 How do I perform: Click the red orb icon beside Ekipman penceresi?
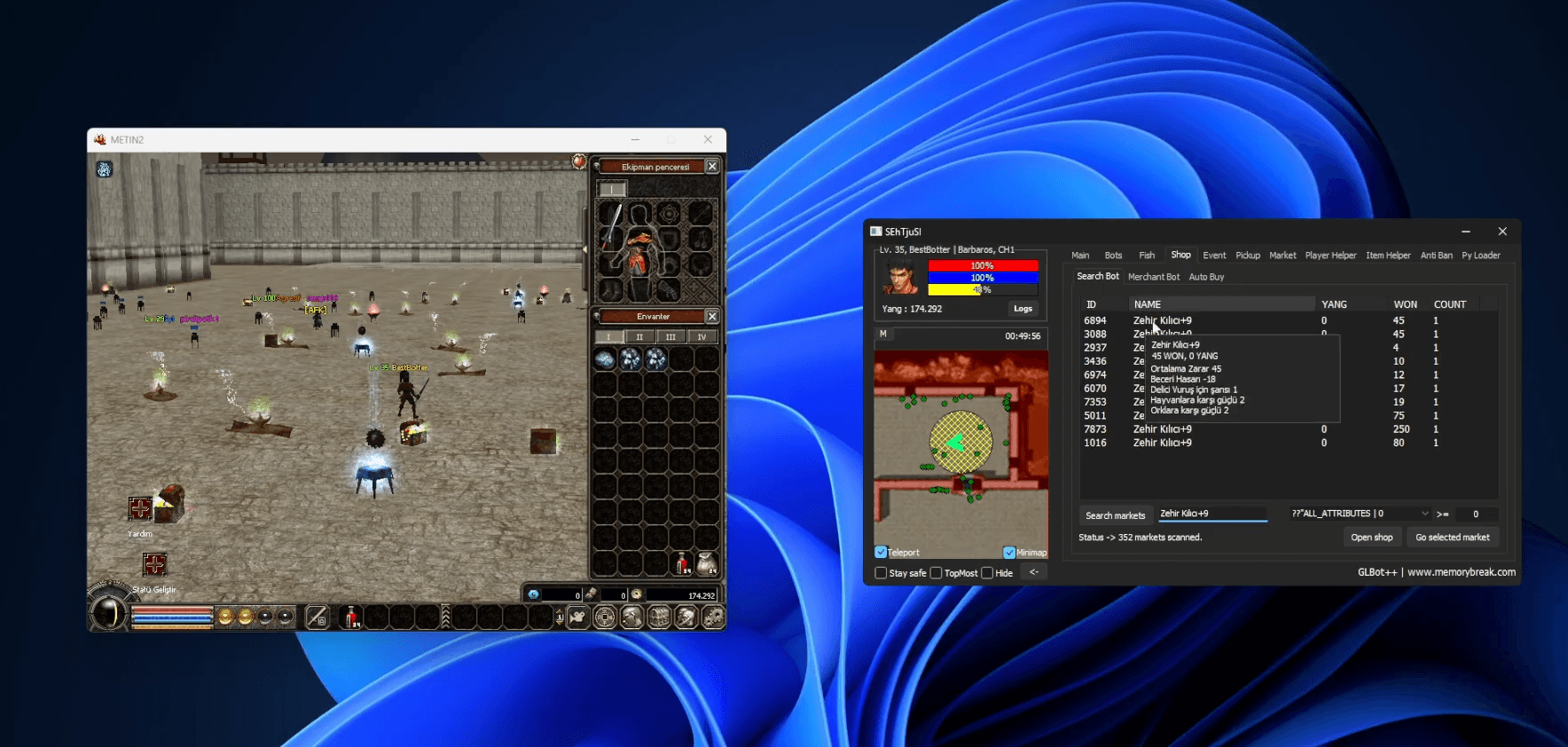[579, 161]
